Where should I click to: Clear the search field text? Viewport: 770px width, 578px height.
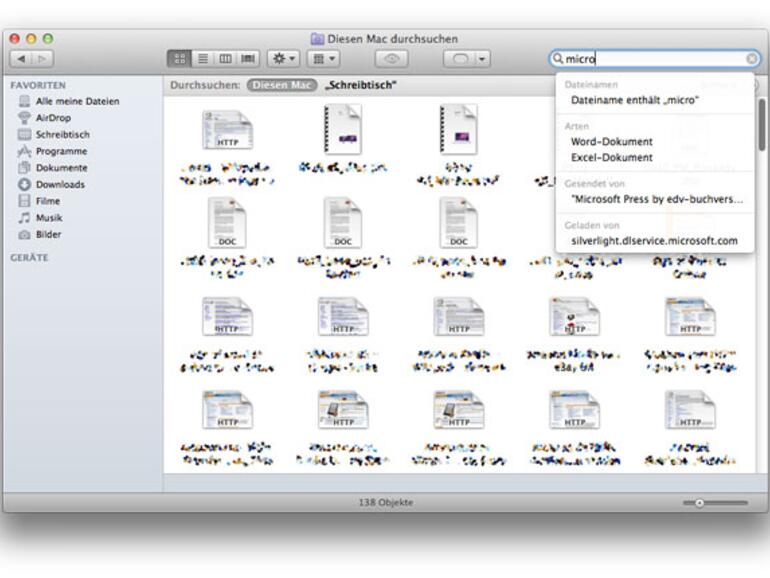click(x=752, y=59)
